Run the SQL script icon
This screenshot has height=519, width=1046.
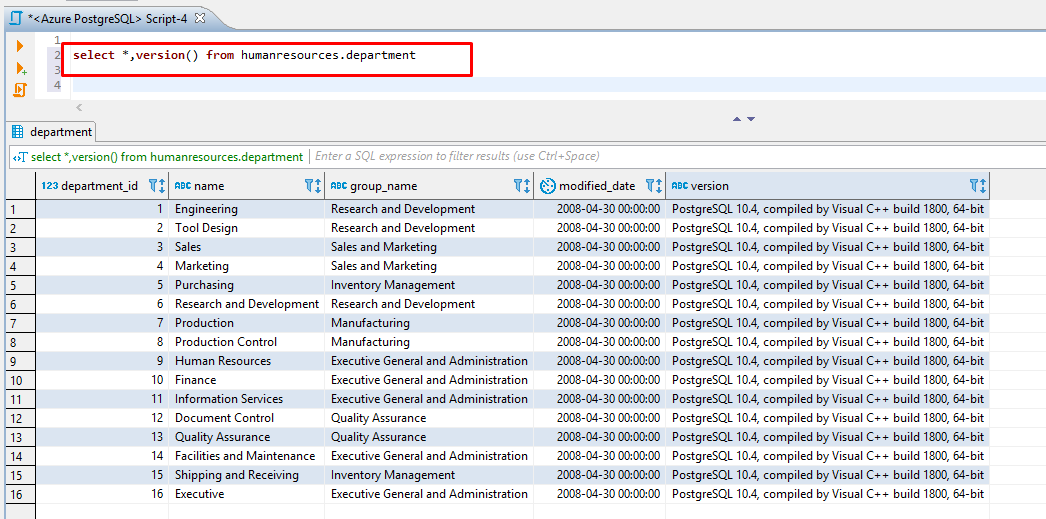tap(20, 90)
